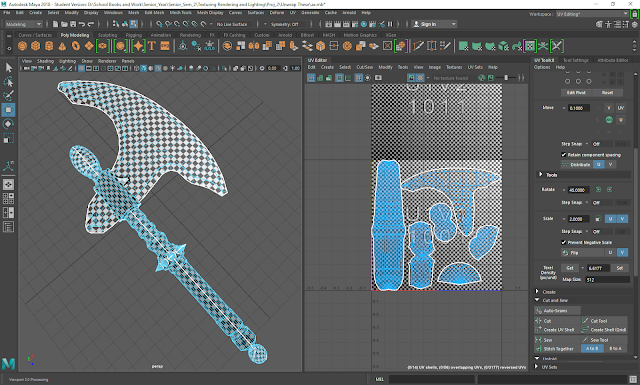Create a polygon torus from the shelf
The height and width of the screenshot is (385, 640).
76,46
